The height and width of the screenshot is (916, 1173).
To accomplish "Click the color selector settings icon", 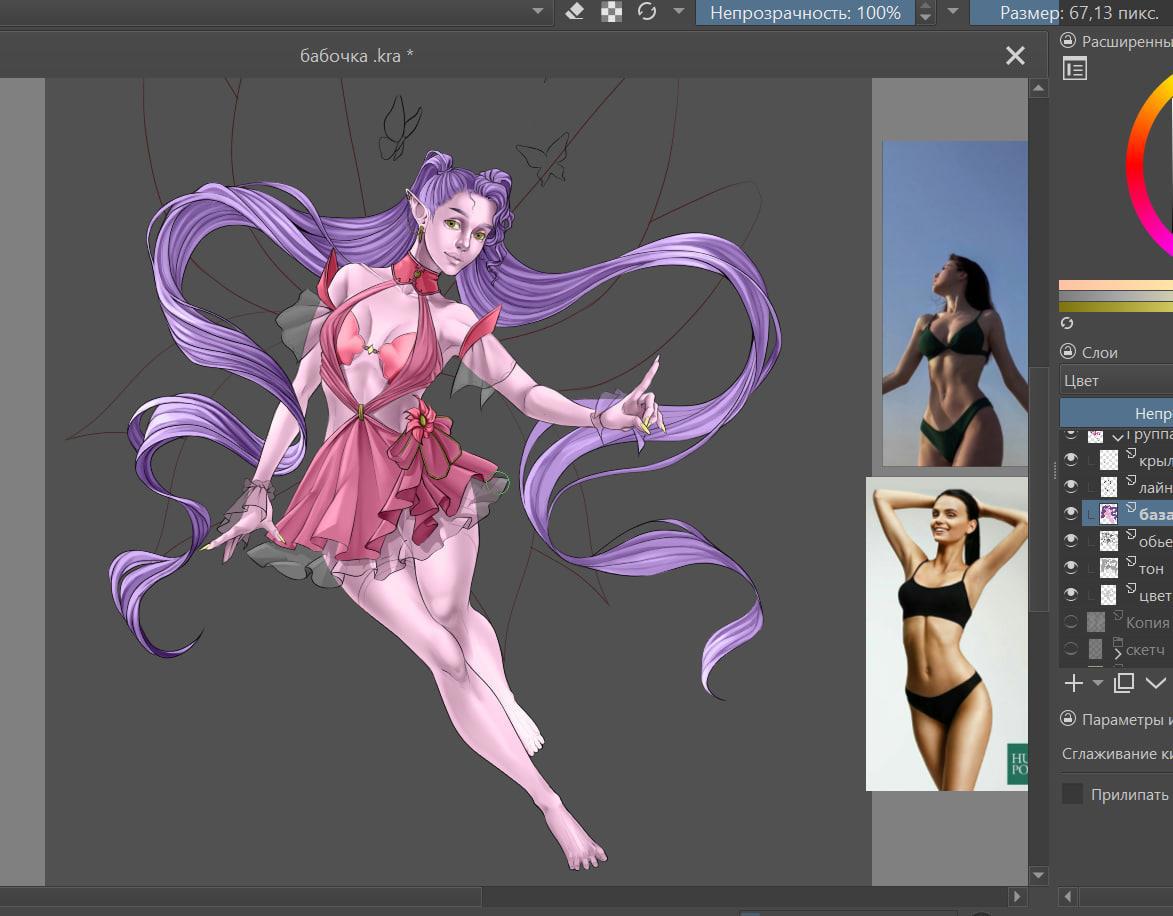I will 1075,68.
